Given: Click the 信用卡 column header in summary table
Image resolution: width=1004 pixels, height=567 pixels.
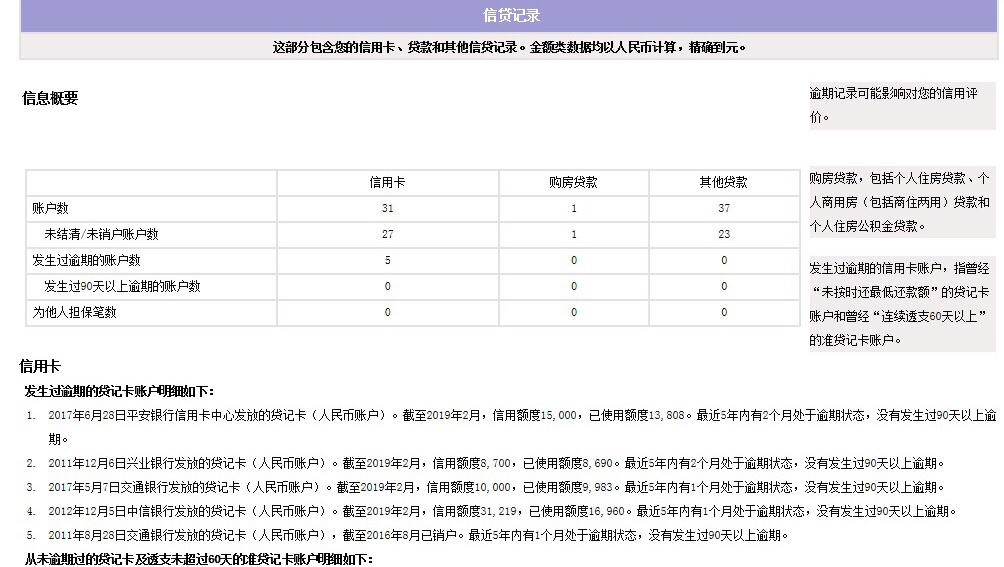Looking at the screenshot, I should click(x=387, y=182).
